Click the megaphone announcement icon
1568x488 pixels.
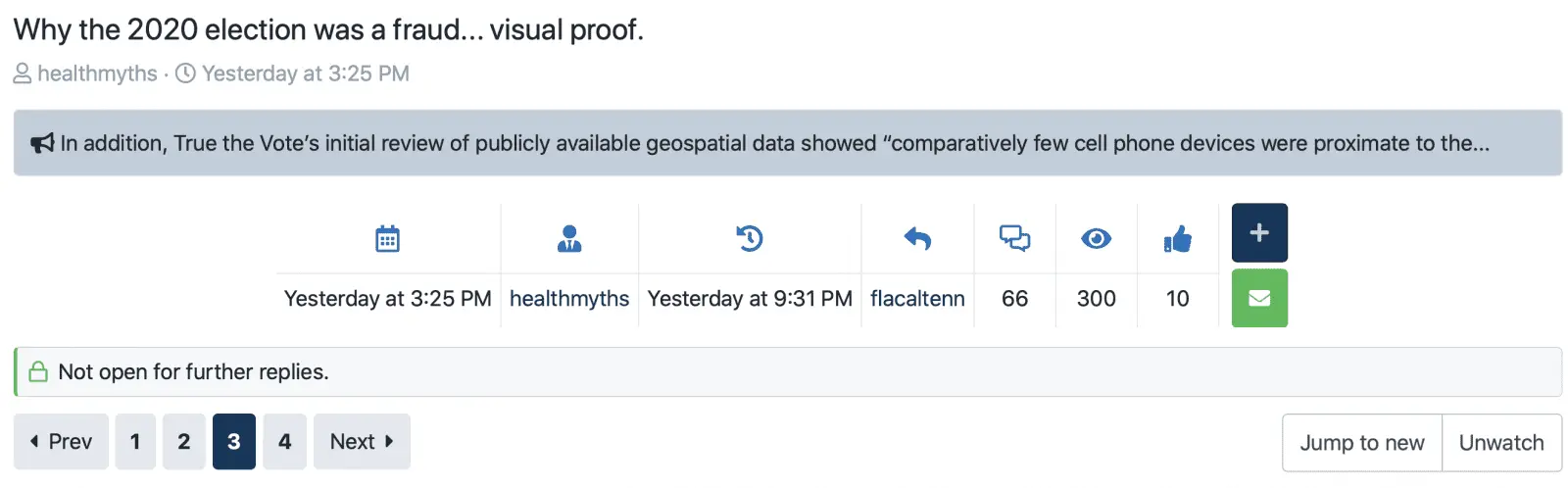42,144
